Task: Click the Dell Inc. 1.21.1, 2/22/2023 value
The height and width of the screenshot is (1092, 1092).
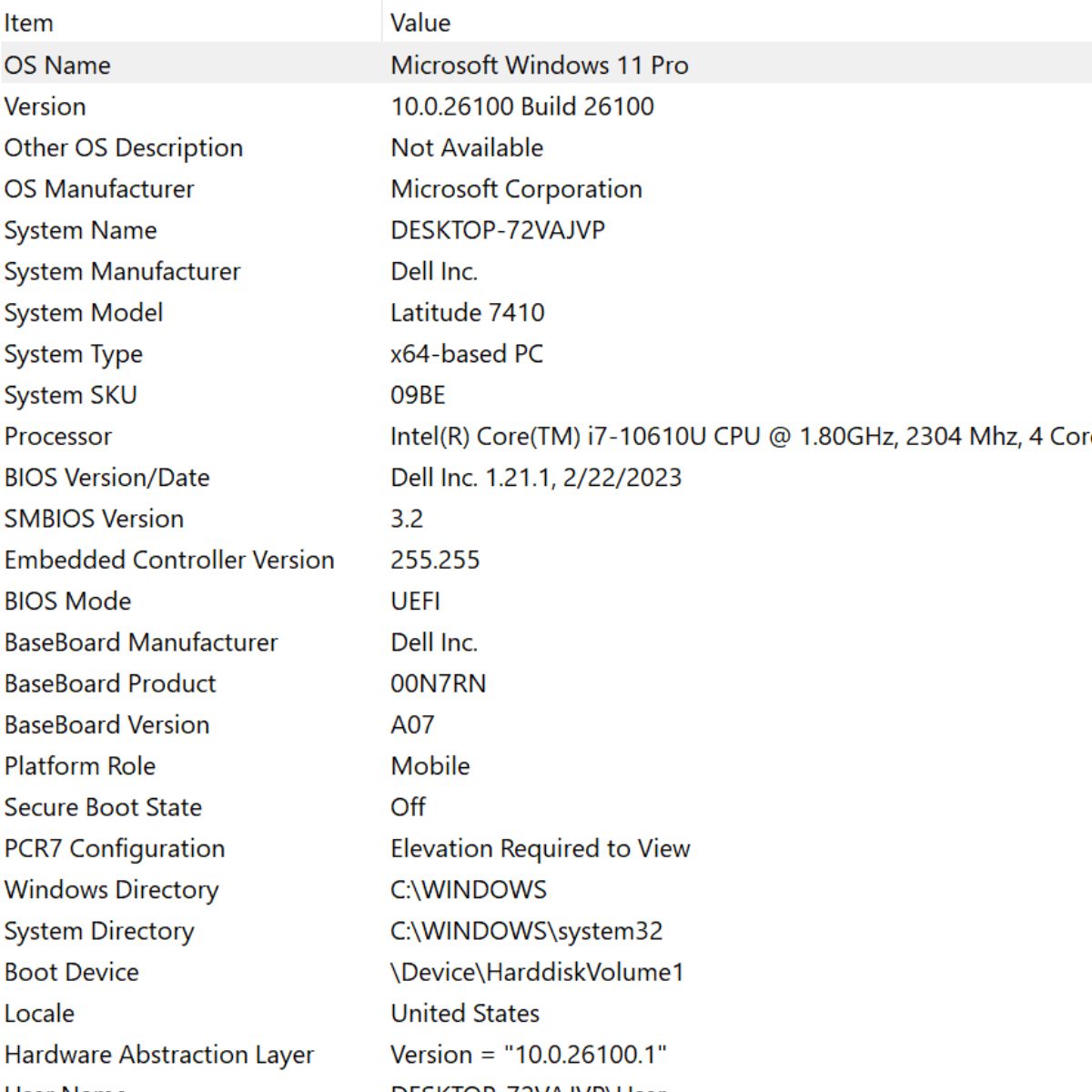Action: pos(536,478)
